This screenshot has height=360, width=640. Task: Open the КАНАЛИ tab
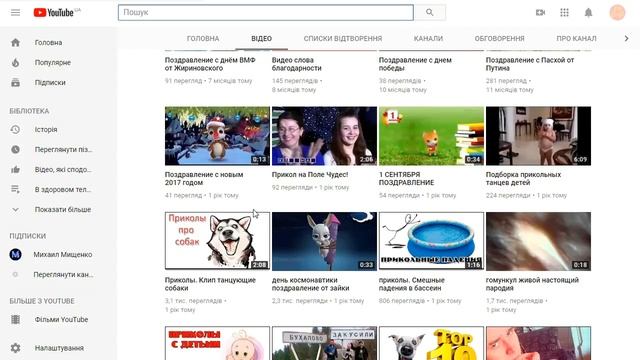pos(428,38)
